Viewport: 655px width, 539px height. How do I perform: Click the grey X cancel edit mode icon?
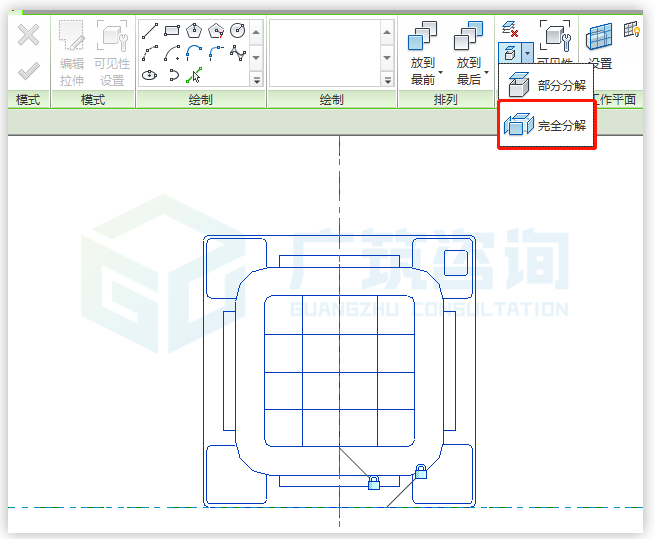(x=28, y=35)
